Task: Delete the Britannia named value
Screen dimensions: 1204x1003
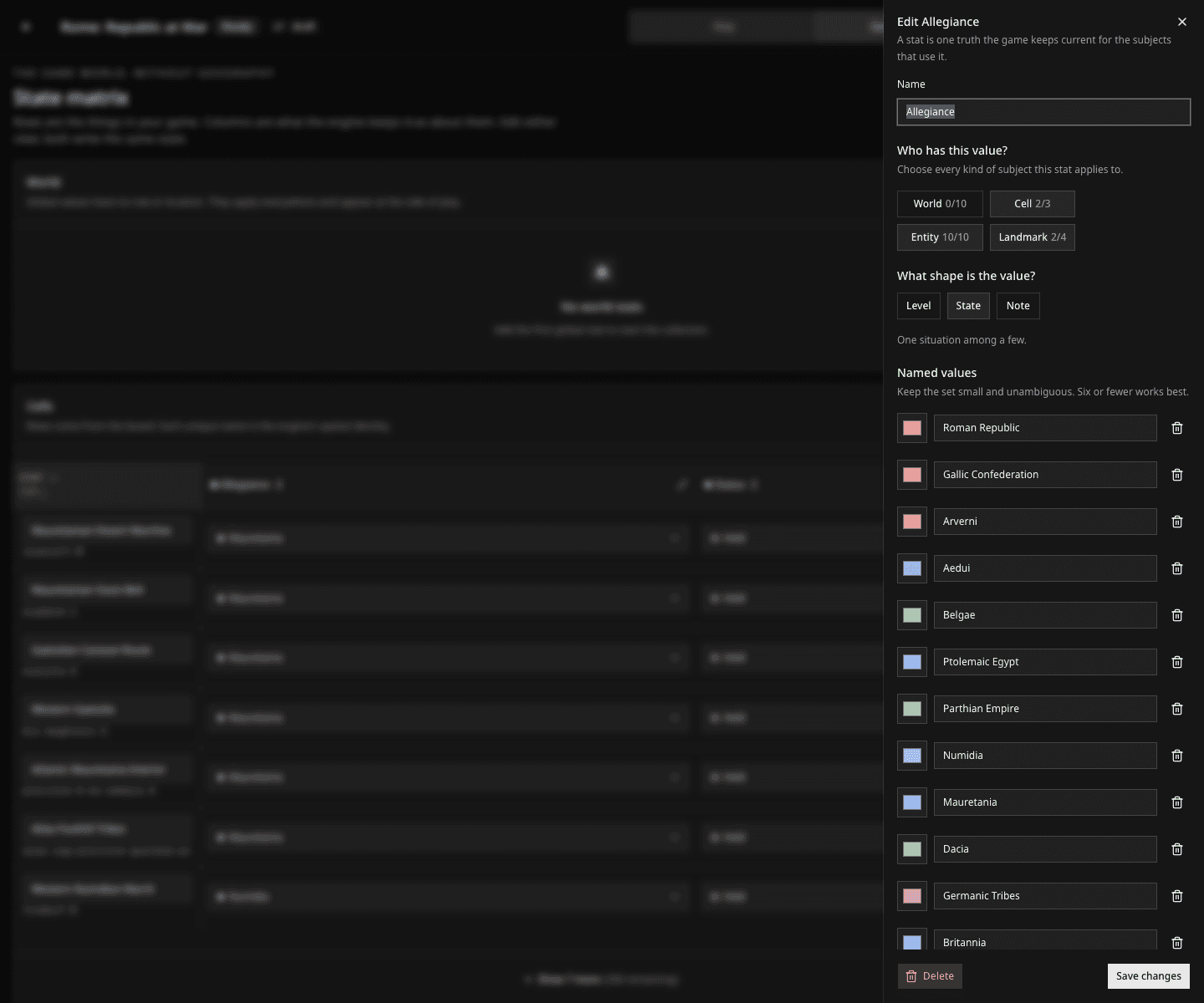Action: 1177,942
